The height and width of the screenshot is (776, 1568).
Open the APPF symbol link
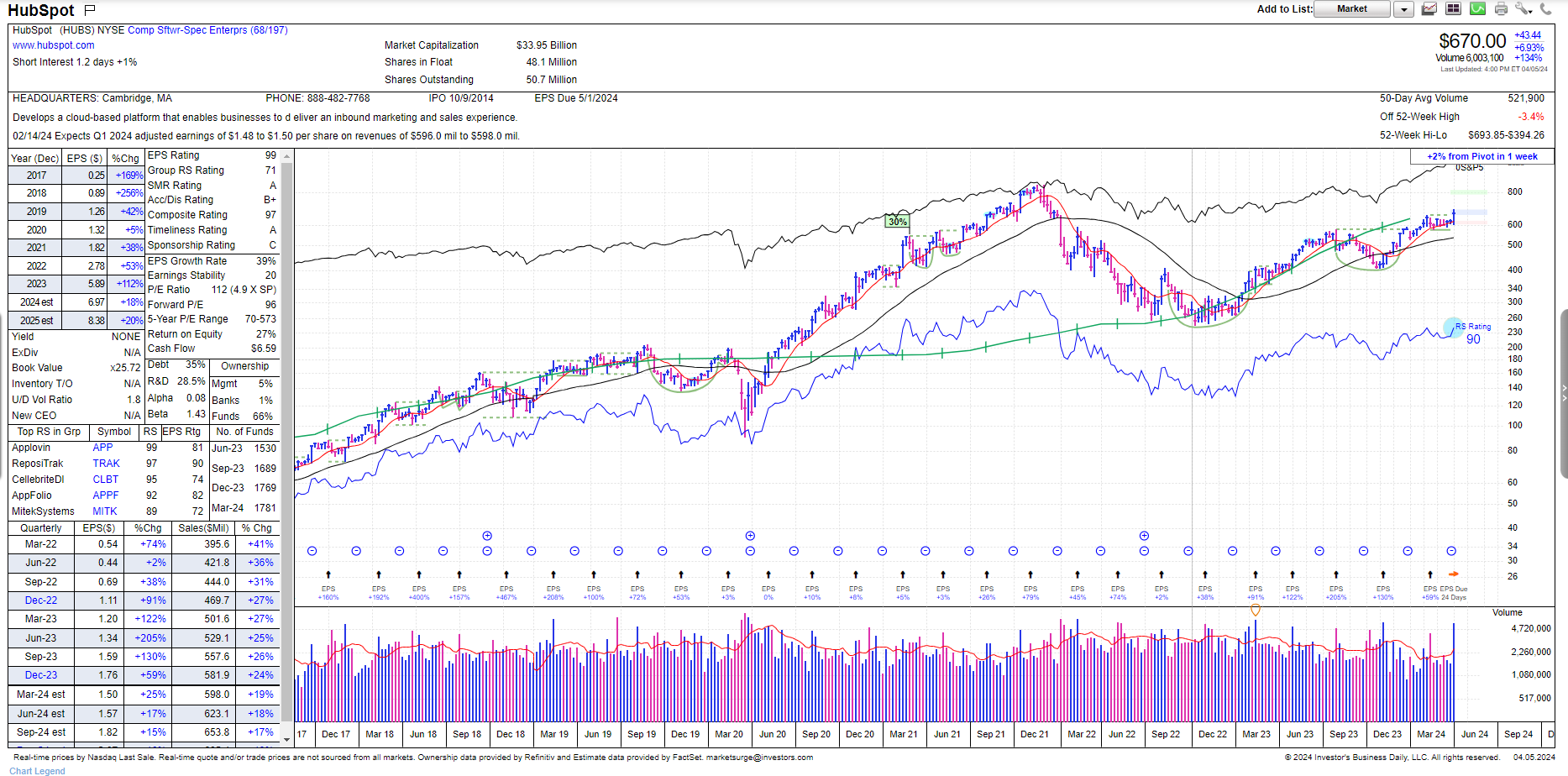click(x=106, y=495)
